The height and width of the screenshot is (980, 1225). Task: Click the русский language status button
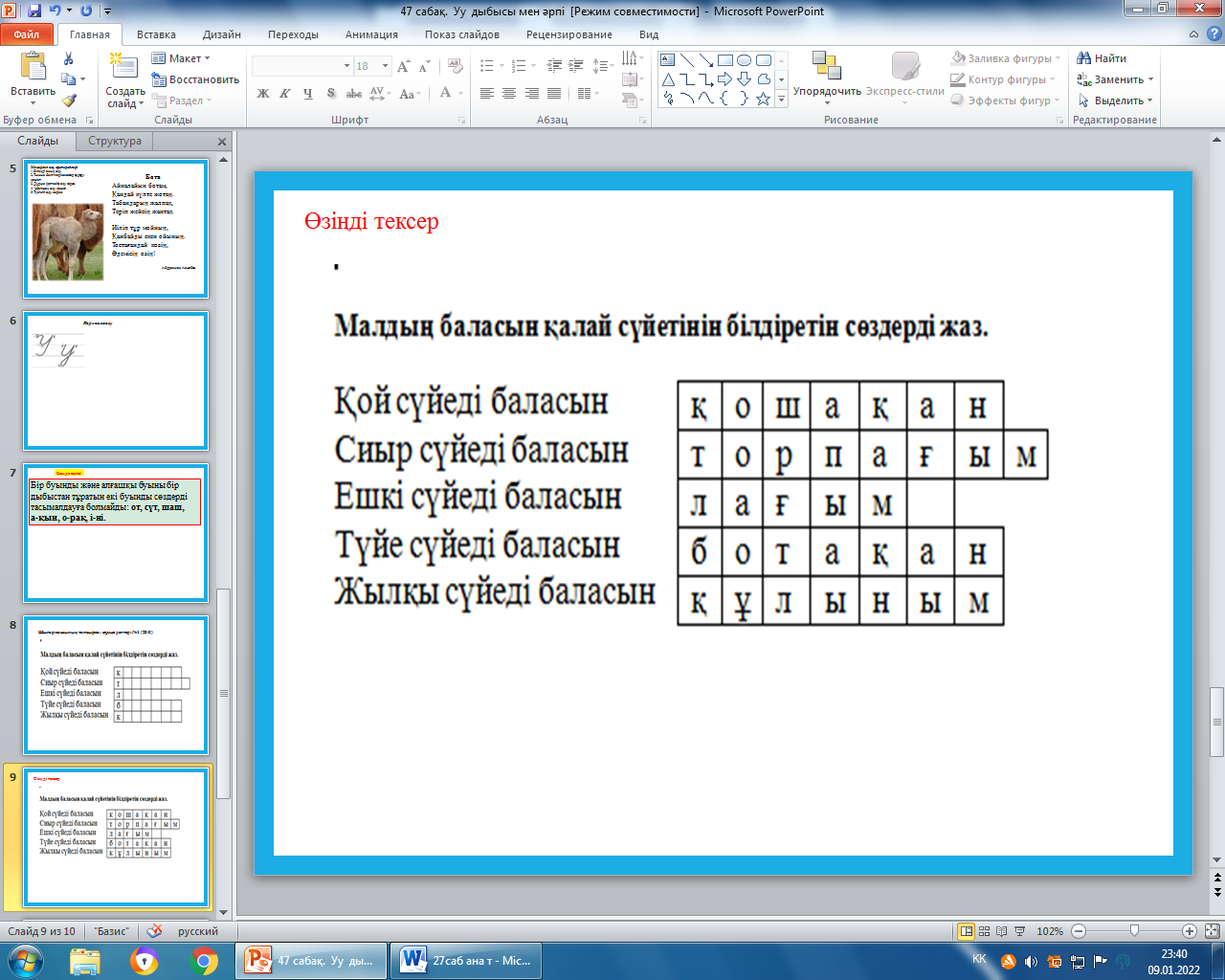point(198,931)
